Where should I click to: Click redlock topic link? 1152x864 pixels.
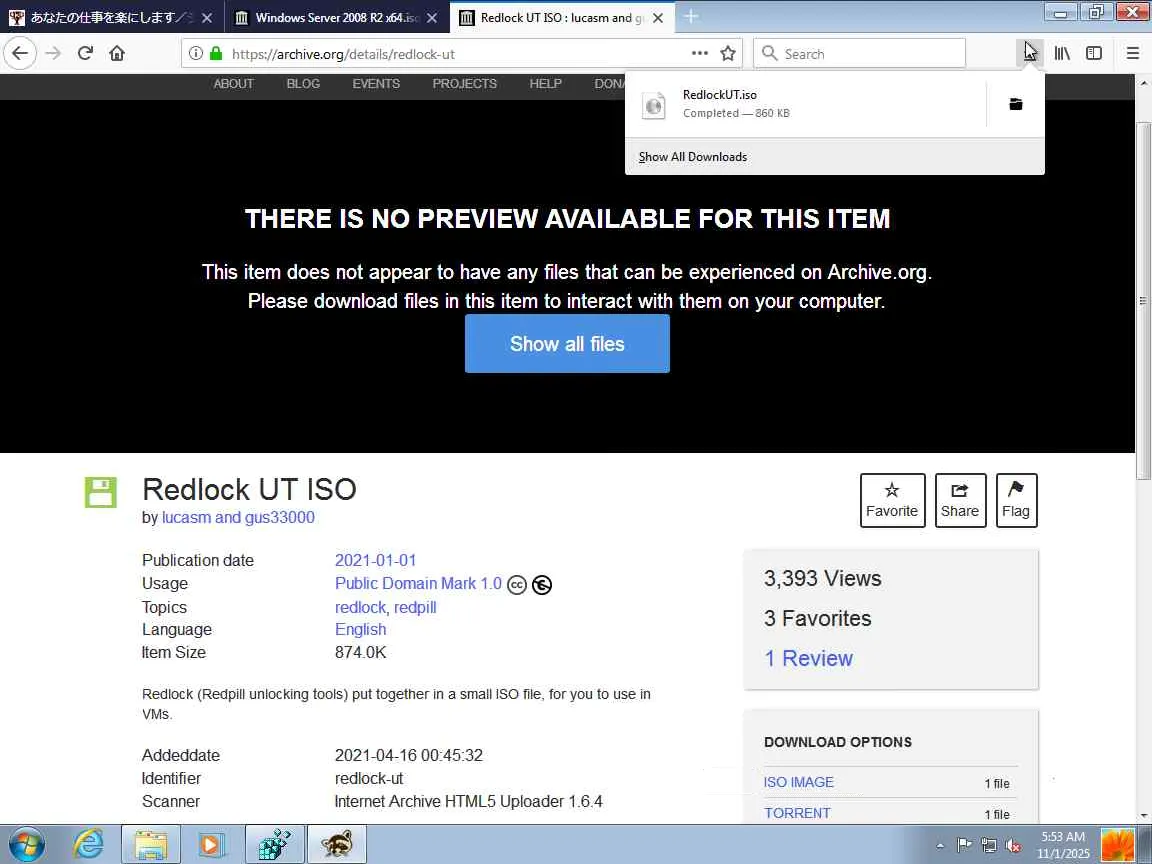click(360, 608)
